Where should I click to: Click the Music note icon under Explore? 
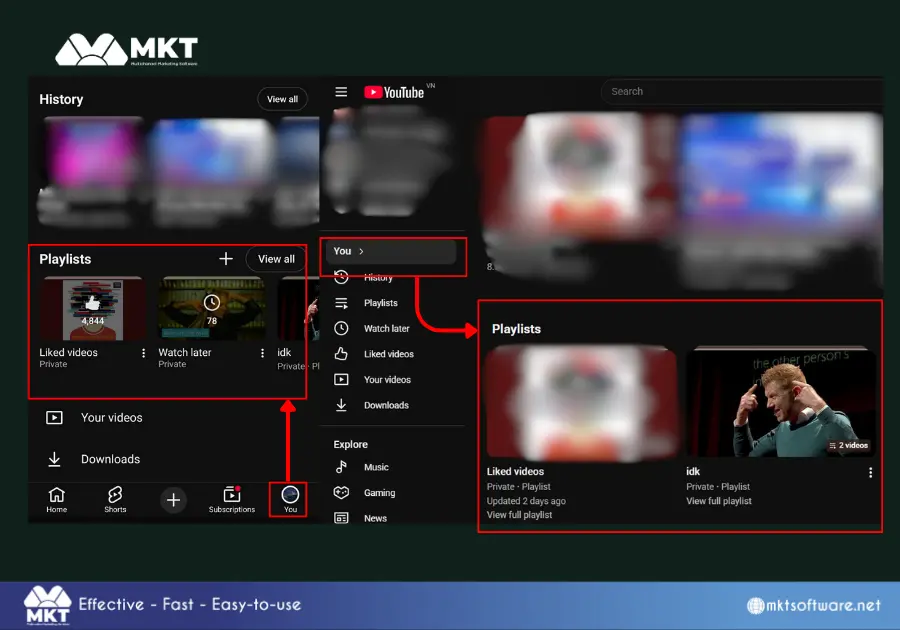[341, 467]
